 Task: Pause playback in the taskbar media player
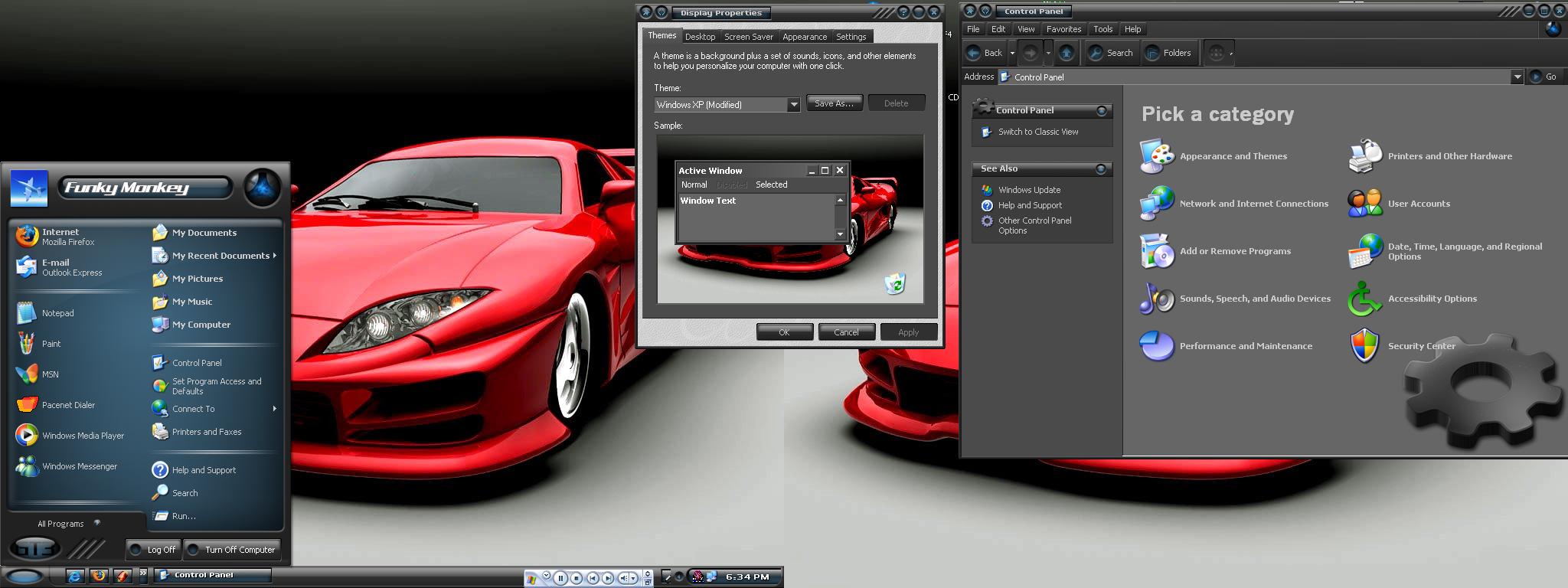560,578
